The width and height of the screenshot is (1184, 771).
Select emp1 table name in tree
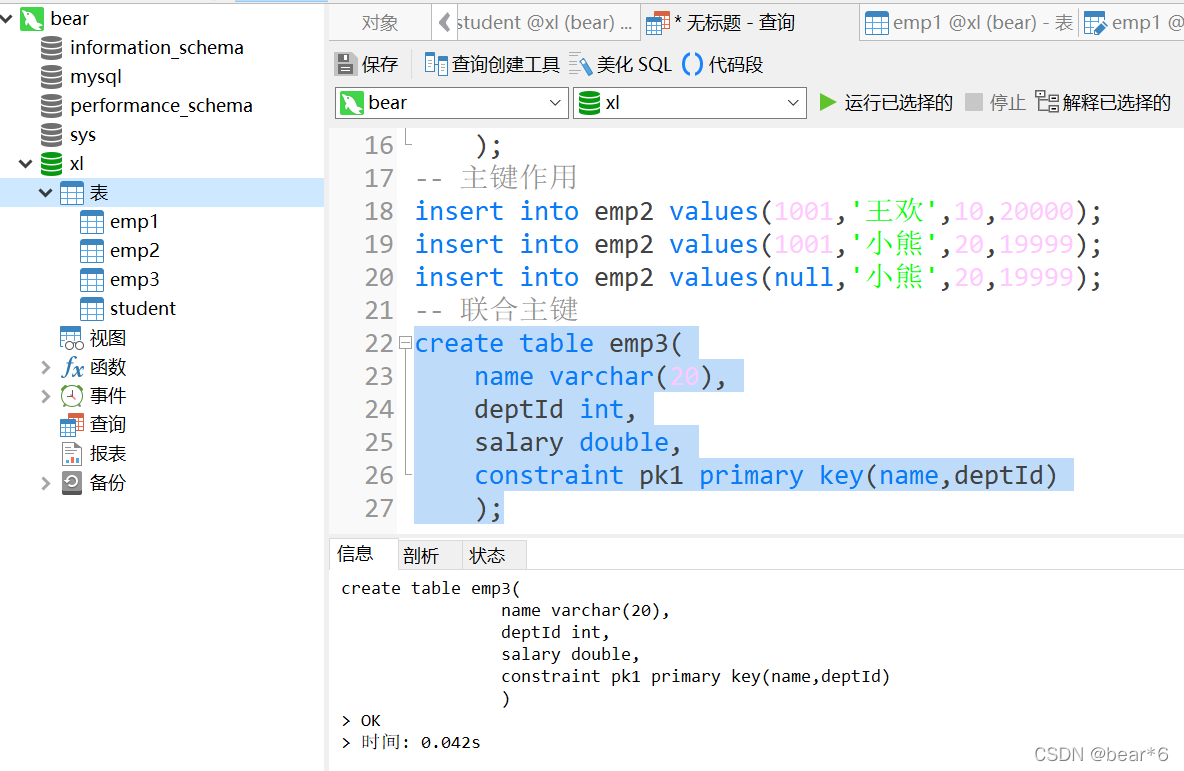(134, 222)
